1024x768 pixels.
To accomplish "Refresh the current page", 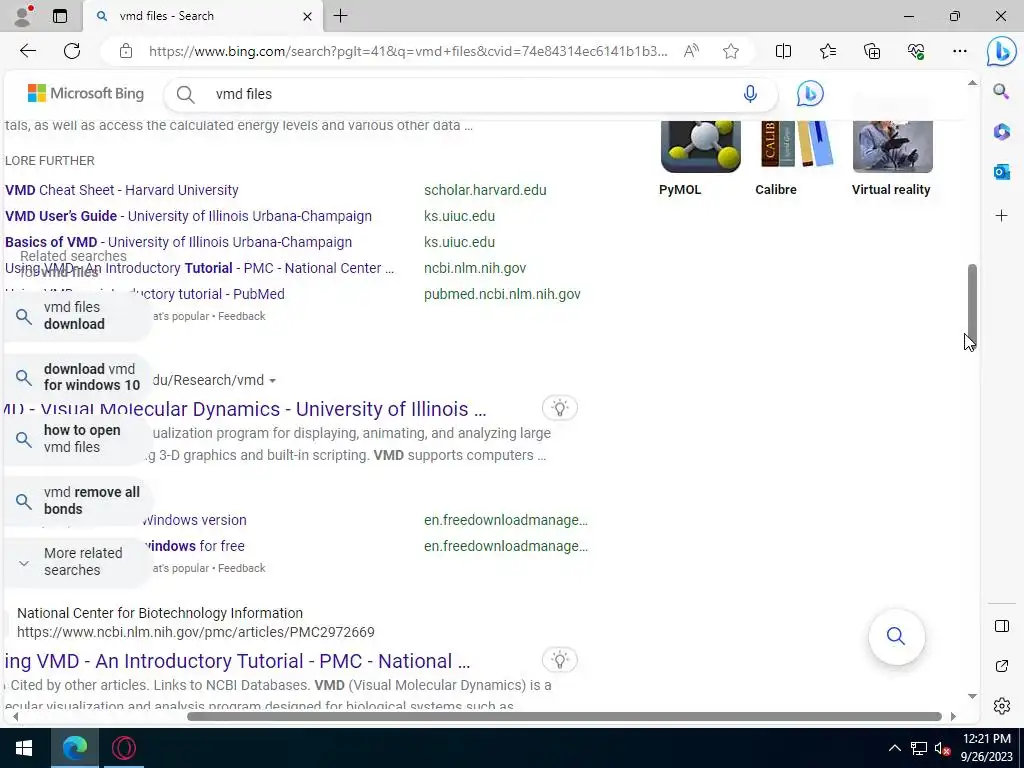I will tap(72, 51).
